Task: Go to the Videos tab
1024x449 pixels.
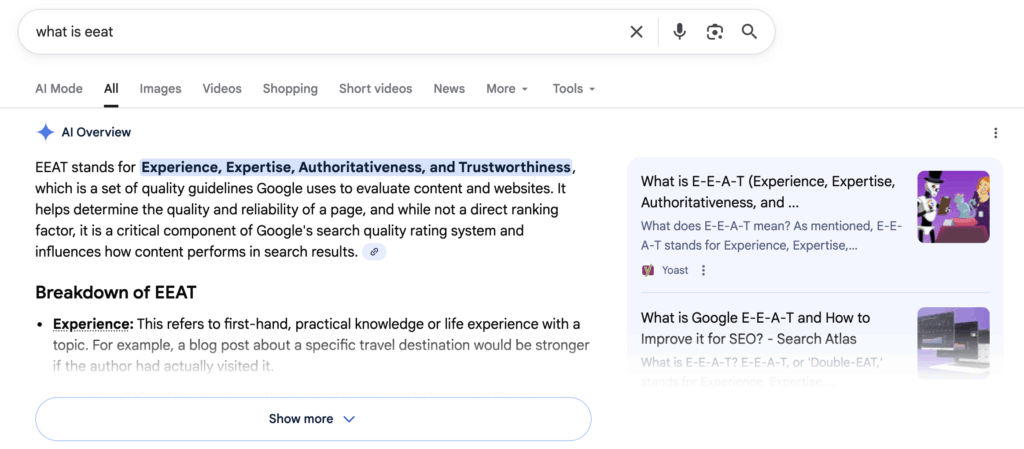Action: pos(222,89)
